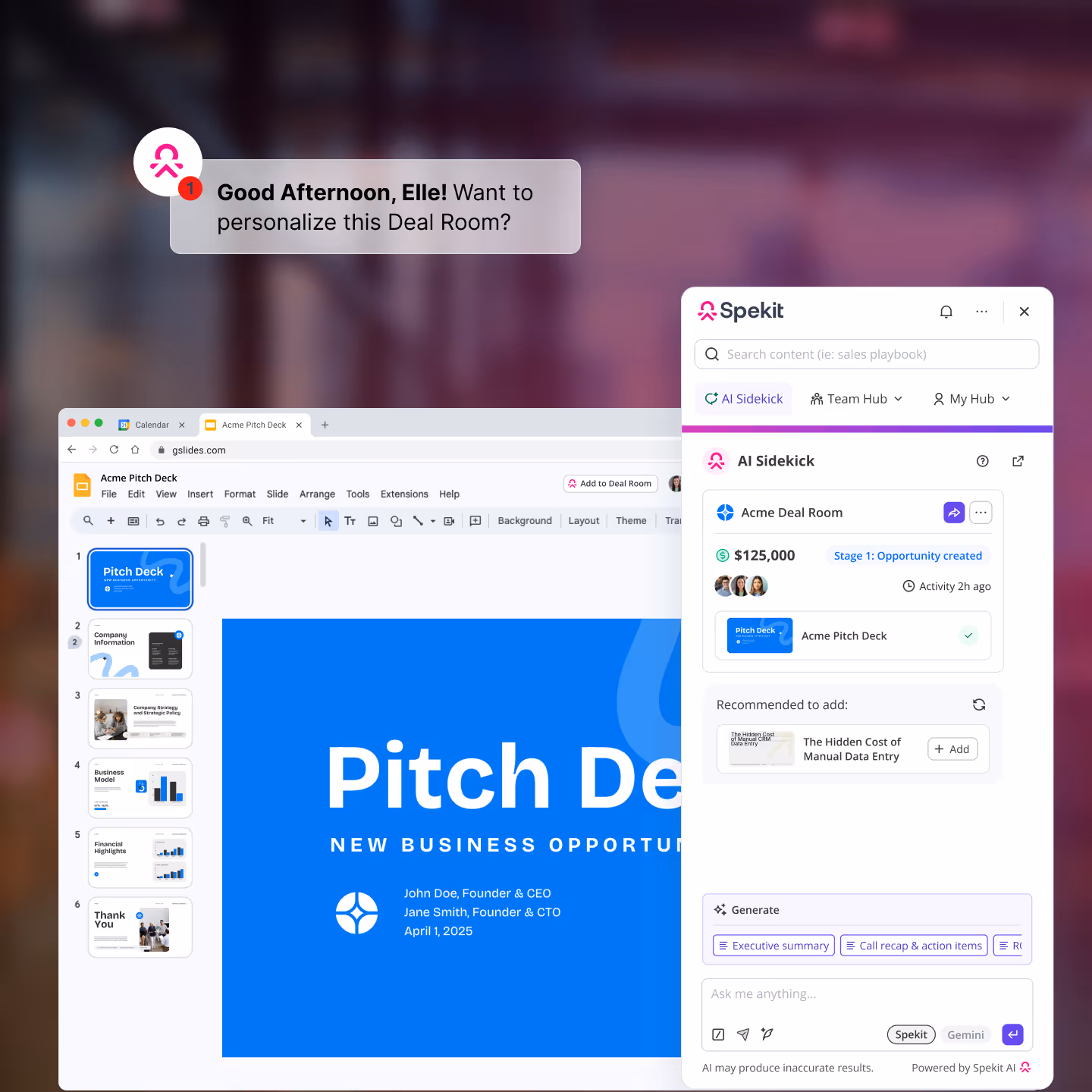Select the shape tool
The image size is (1092, 1092).
(x=396, y=521)
